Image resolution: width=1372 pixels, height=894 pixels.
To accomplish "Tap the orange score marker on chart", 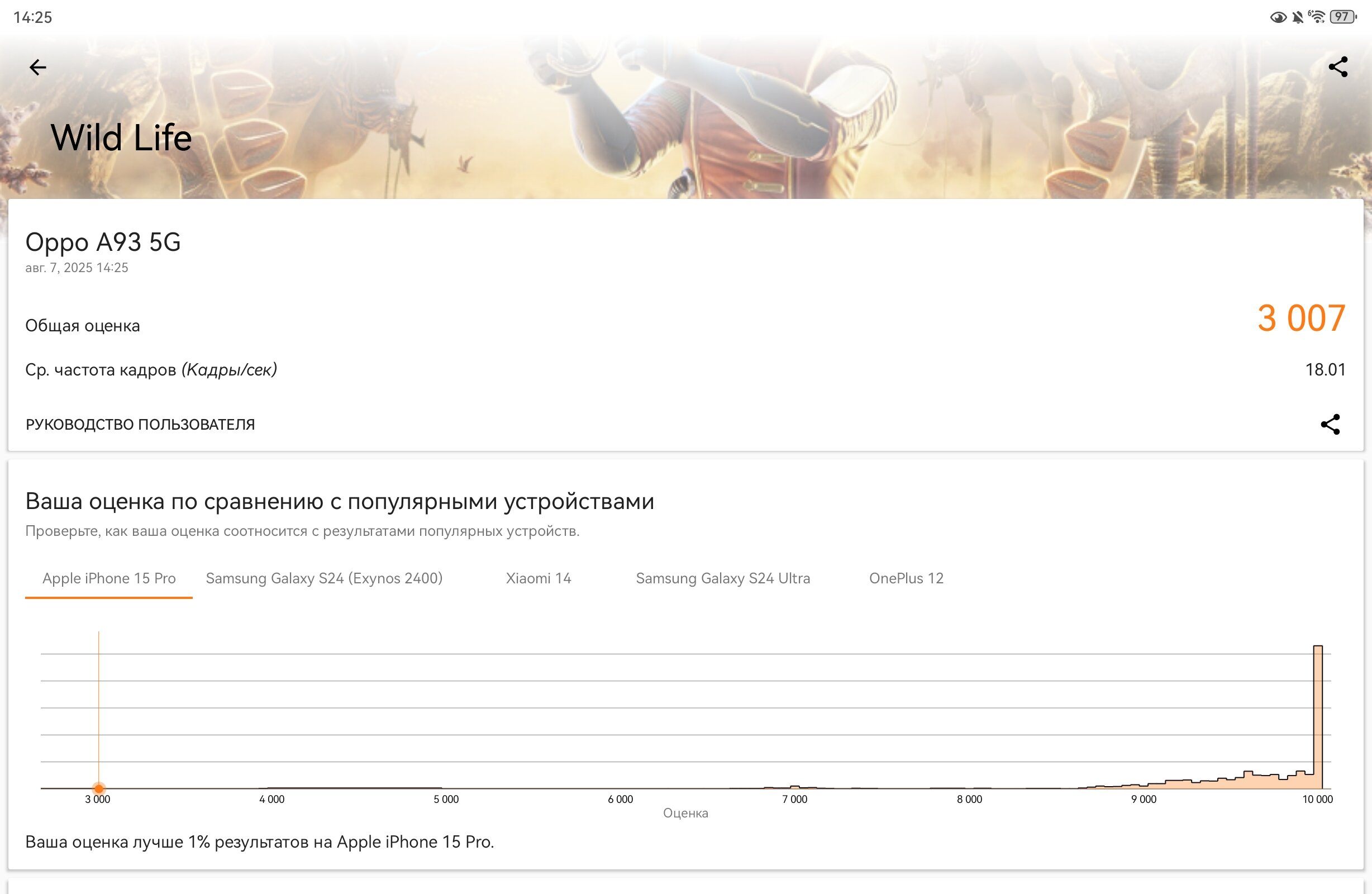I will (x=98, y=788).
